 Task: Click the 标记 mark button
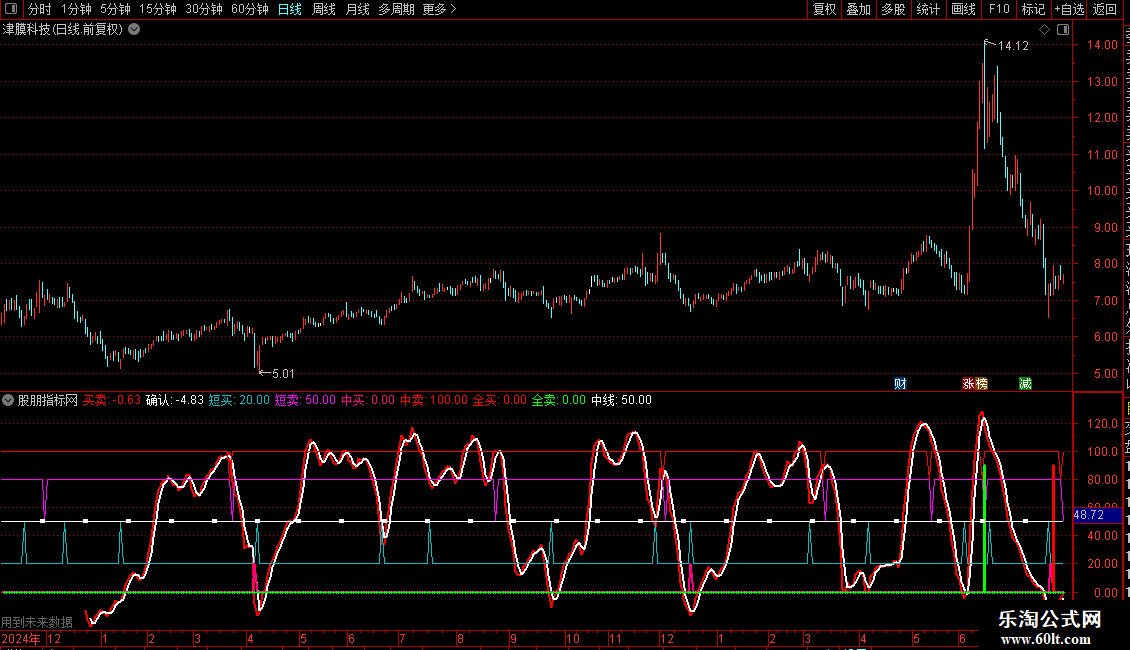pos(1033,9)
